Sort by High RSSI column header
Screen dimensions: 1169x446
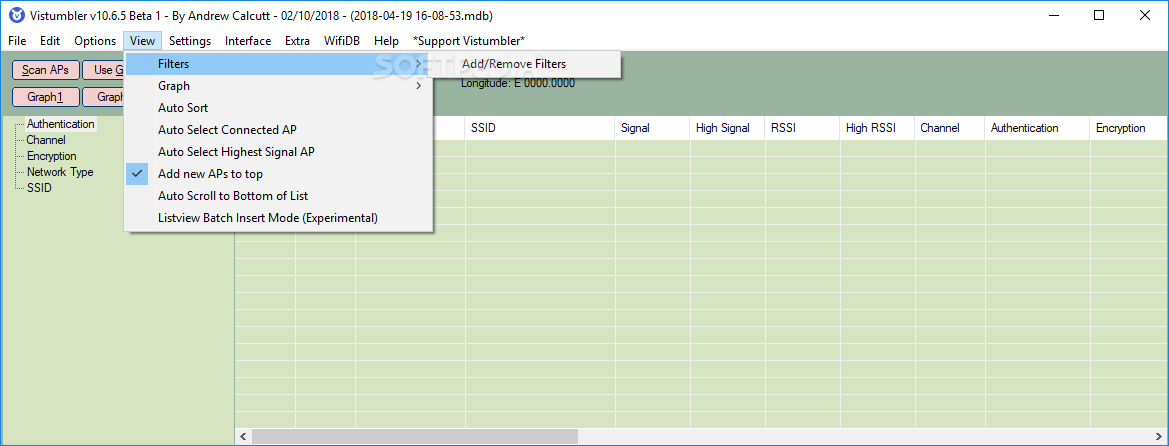pyautogui.click(x=877, y=128)
